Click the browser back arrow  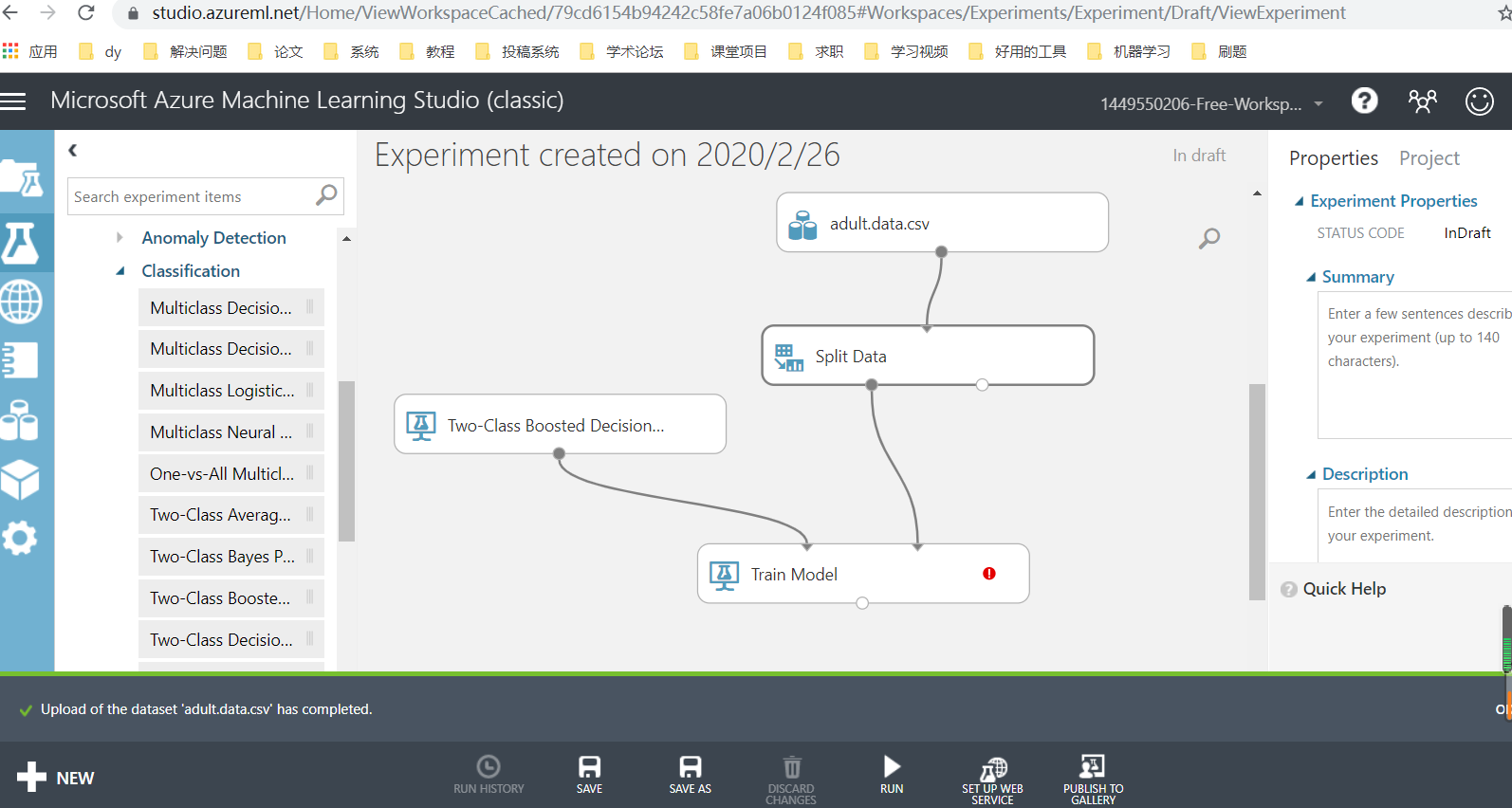coord(10,12)
